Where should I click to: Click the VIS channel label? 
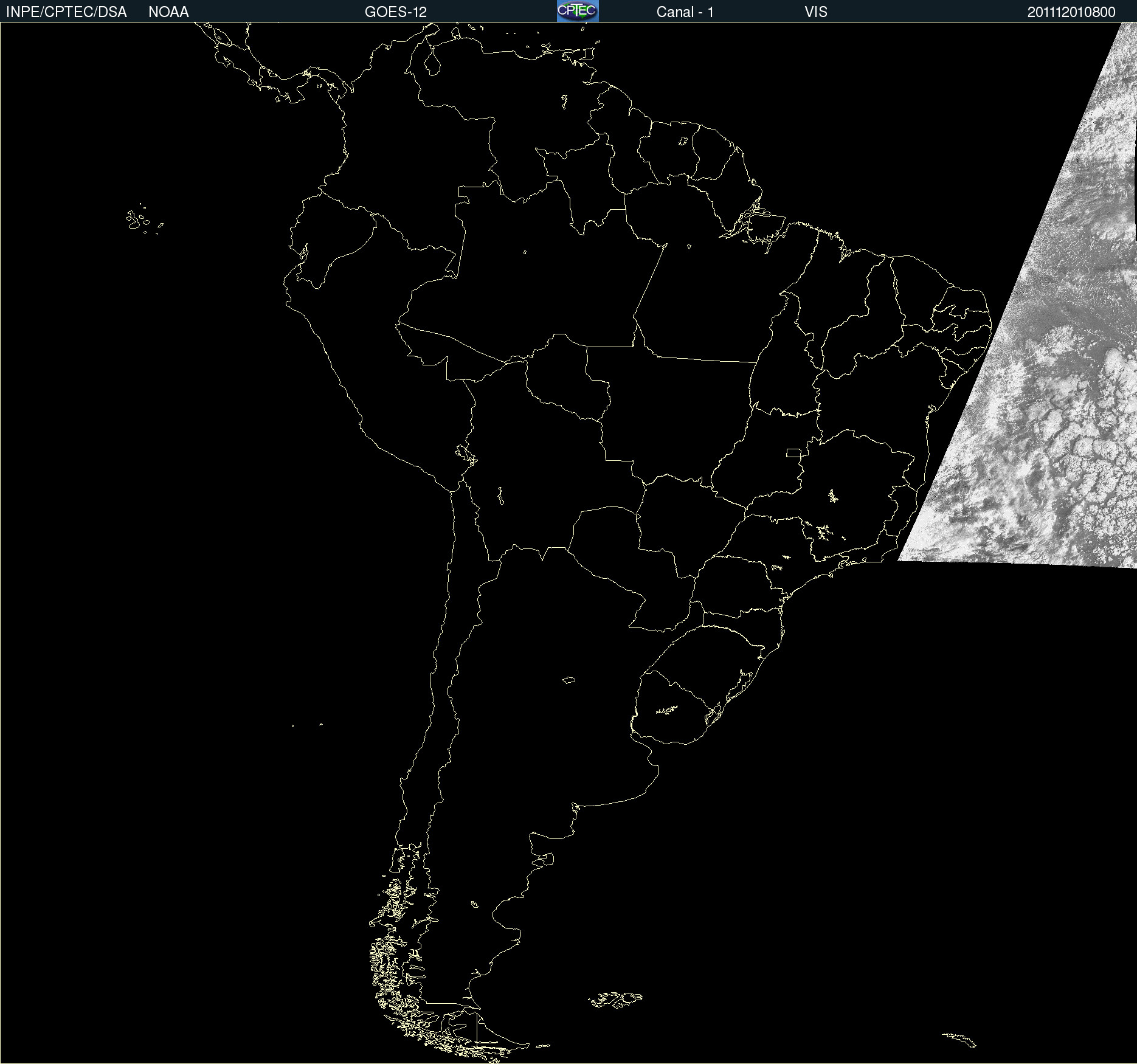coord(816,12)
